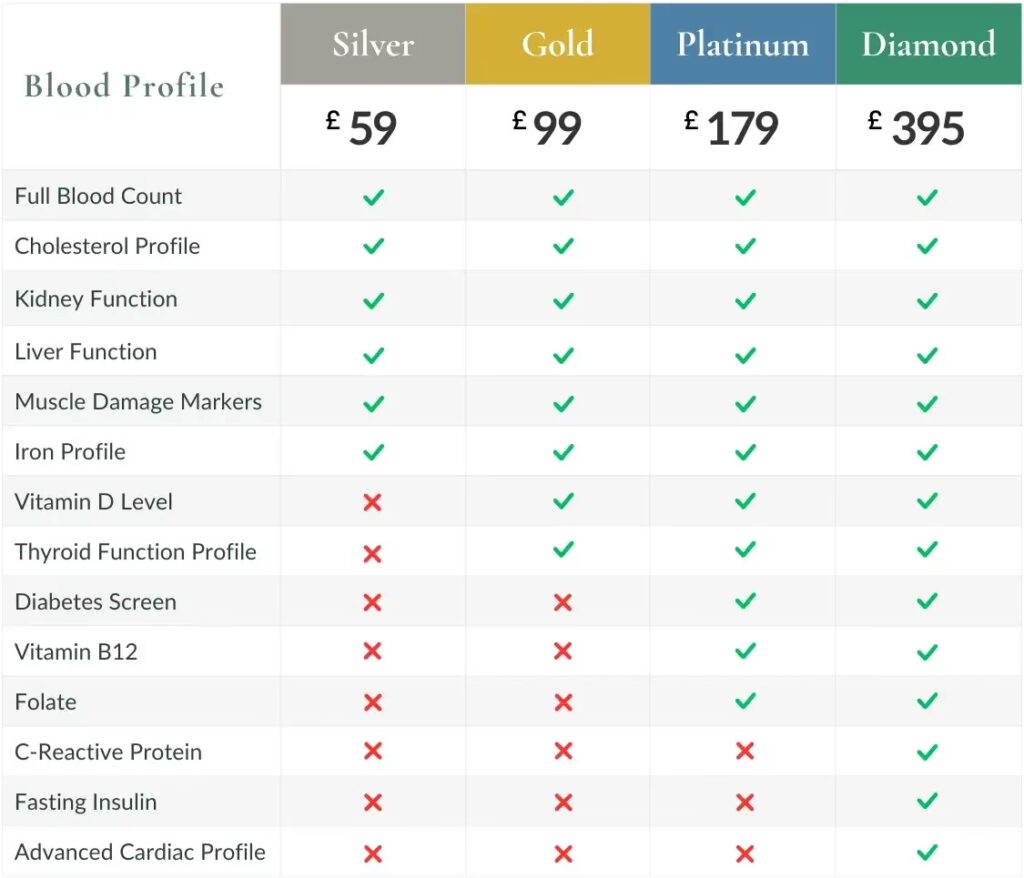Click the Diamond £395 price

[x=917, y=128]
